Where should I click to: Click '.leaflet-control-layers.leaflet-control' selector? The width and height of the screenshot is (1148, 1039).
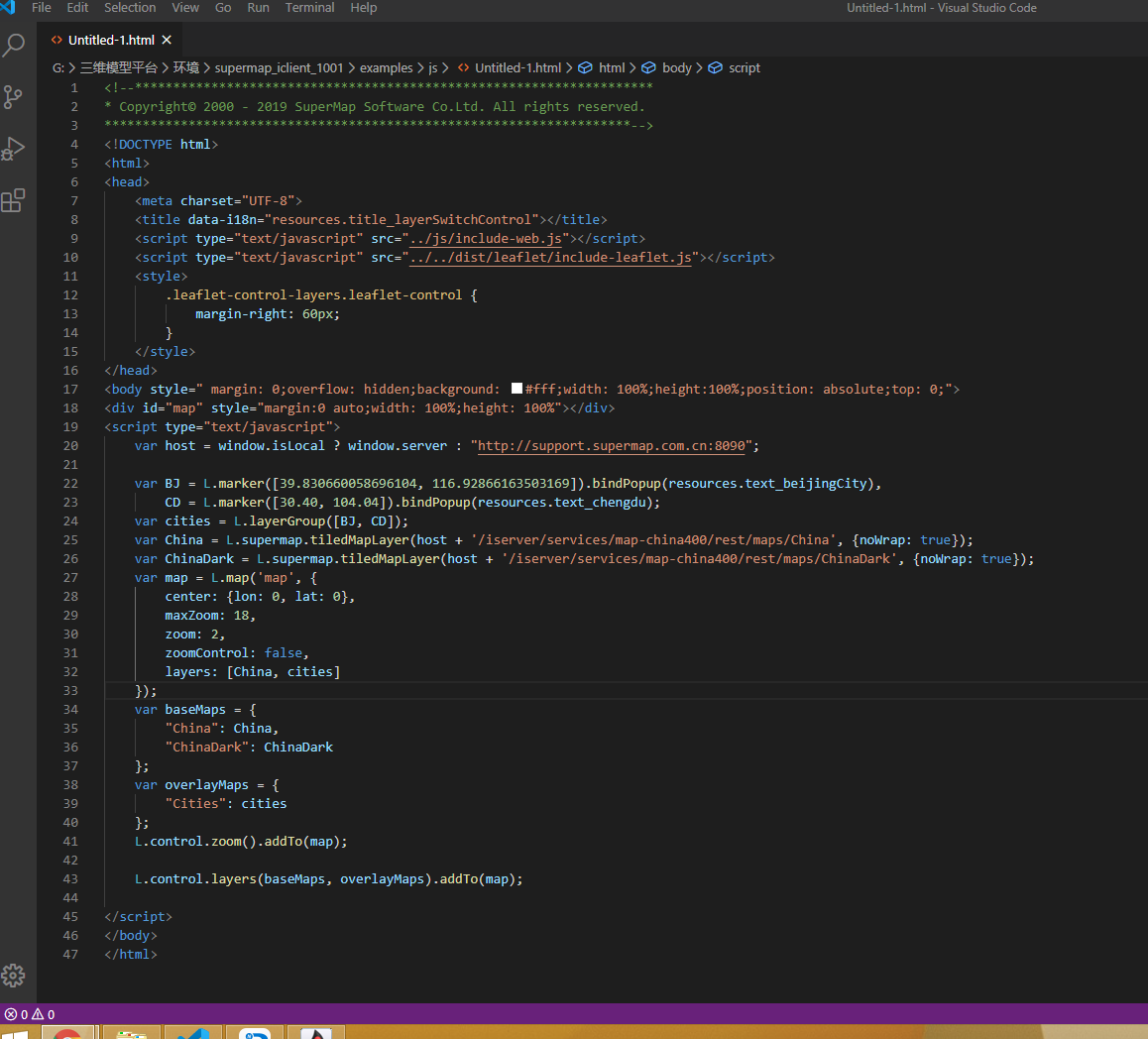click(313, 295)
